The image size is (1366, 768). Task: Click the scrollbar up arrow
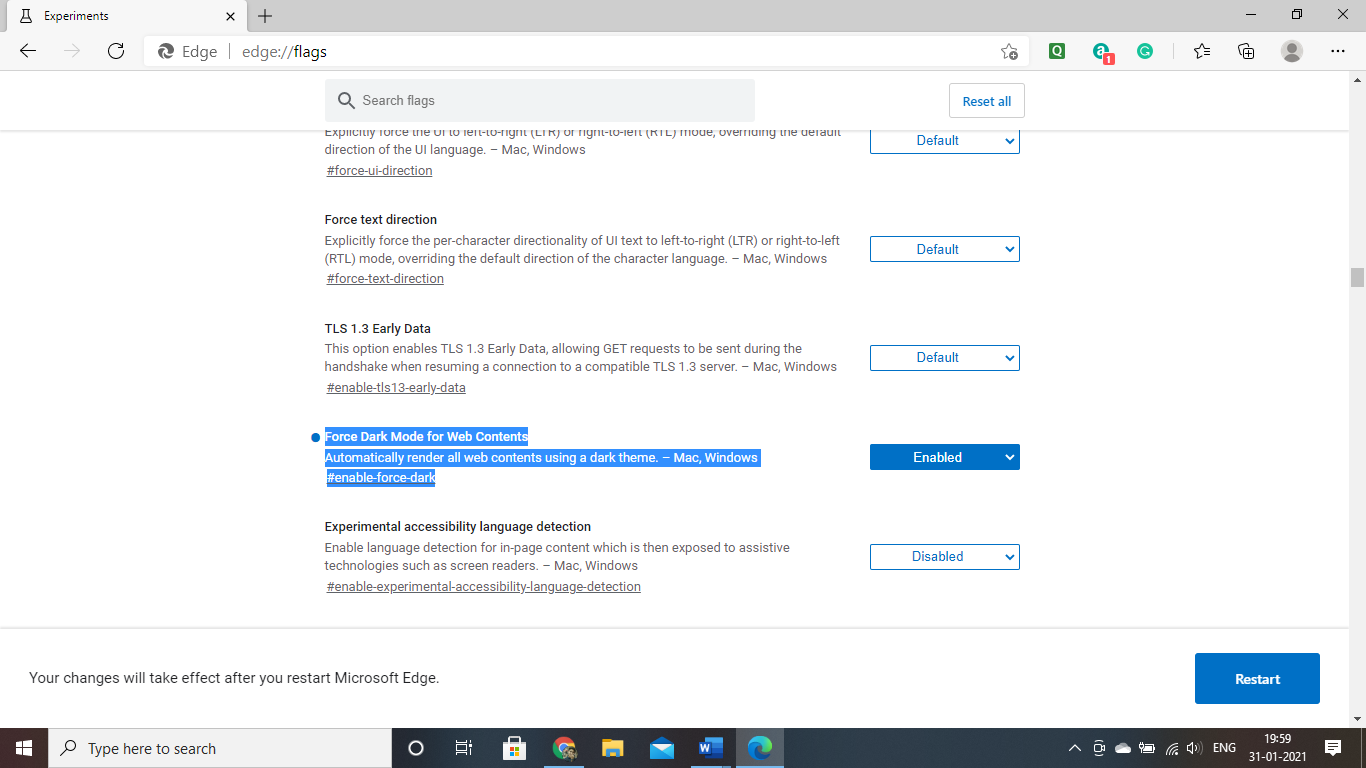point(1357,78)
